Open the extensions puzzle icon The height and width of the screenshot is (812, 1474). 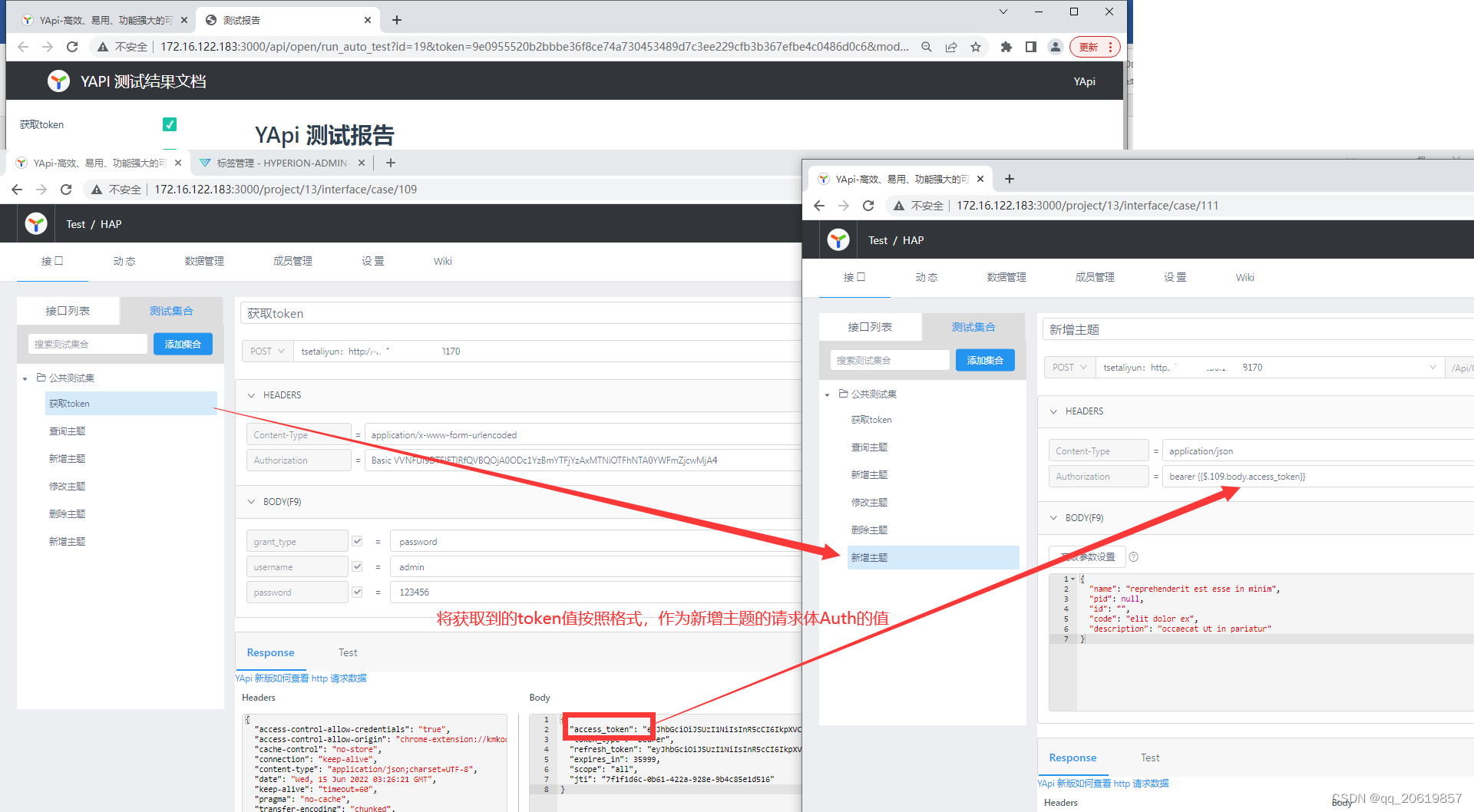(1006, 47)
